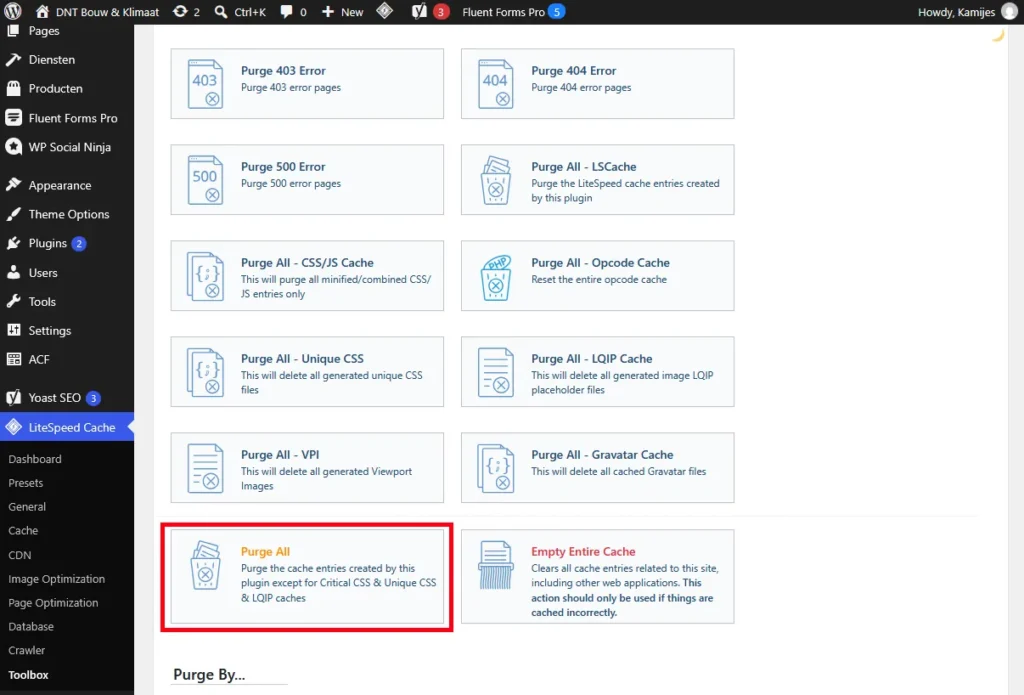
Task: Click the Purge 500 Error icon
Action: (205, 180)
